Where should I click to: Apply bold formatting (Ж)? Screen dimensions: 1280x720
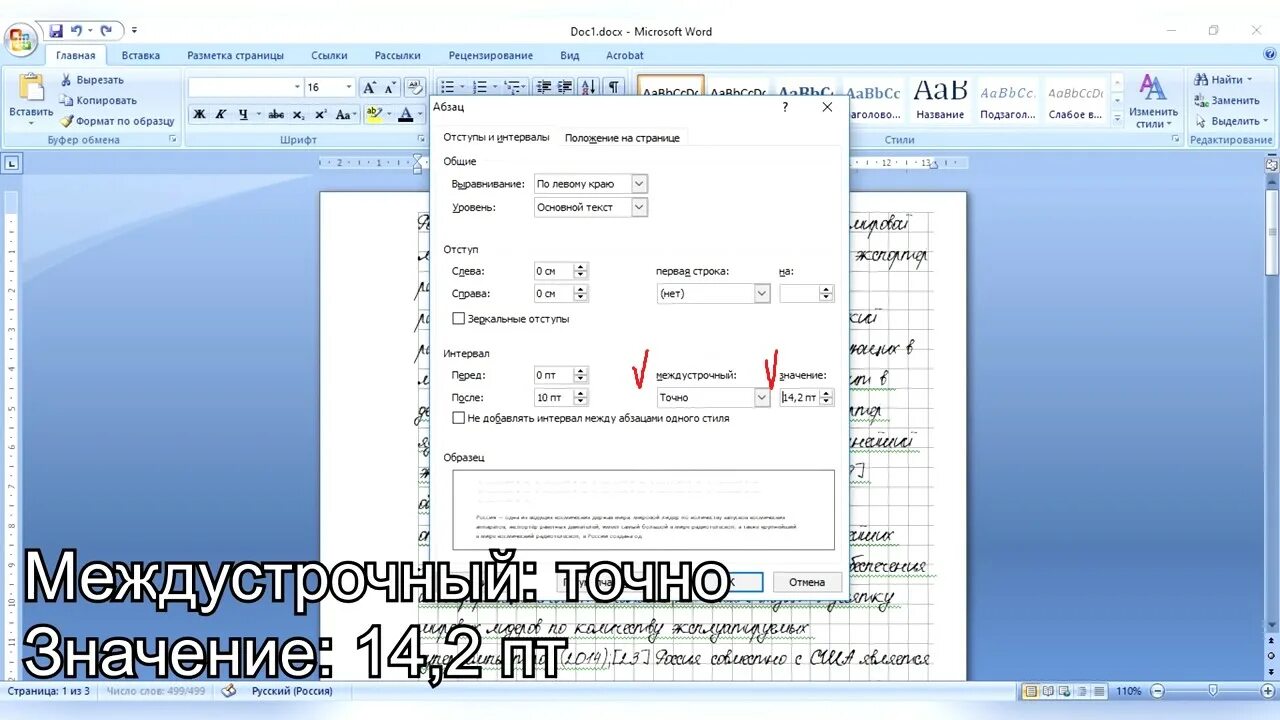(x=199, y=114)
